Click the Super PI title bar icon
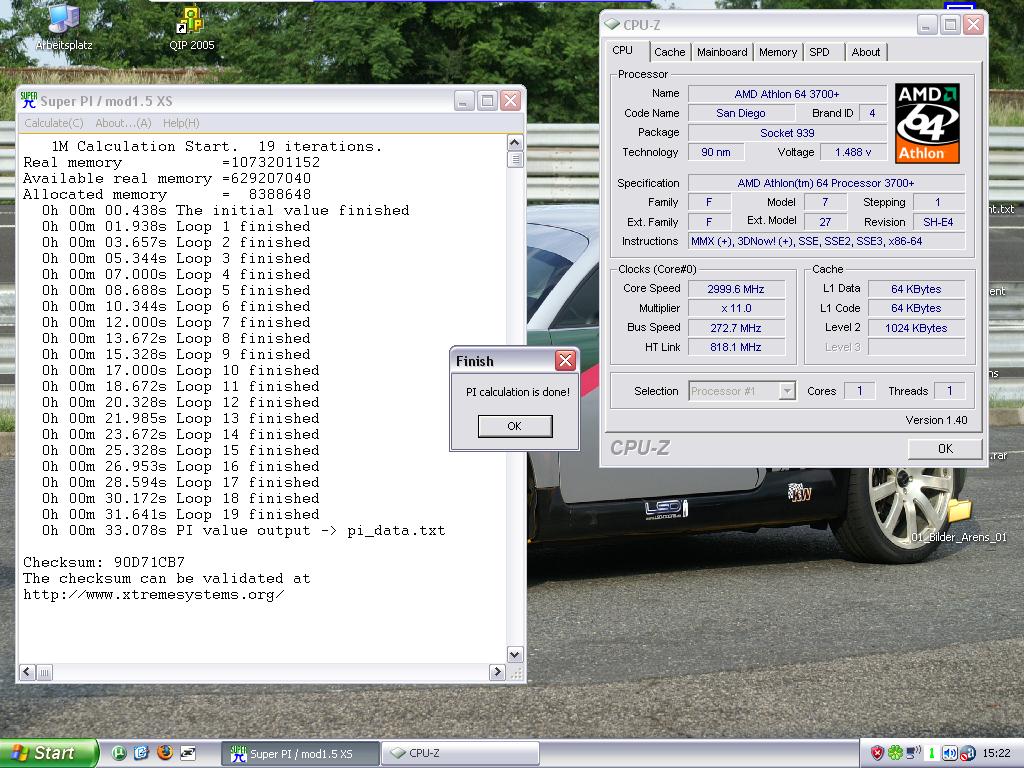Image resolution: width=1024 pixels, height=768 pixels. (x=29, y=100)
